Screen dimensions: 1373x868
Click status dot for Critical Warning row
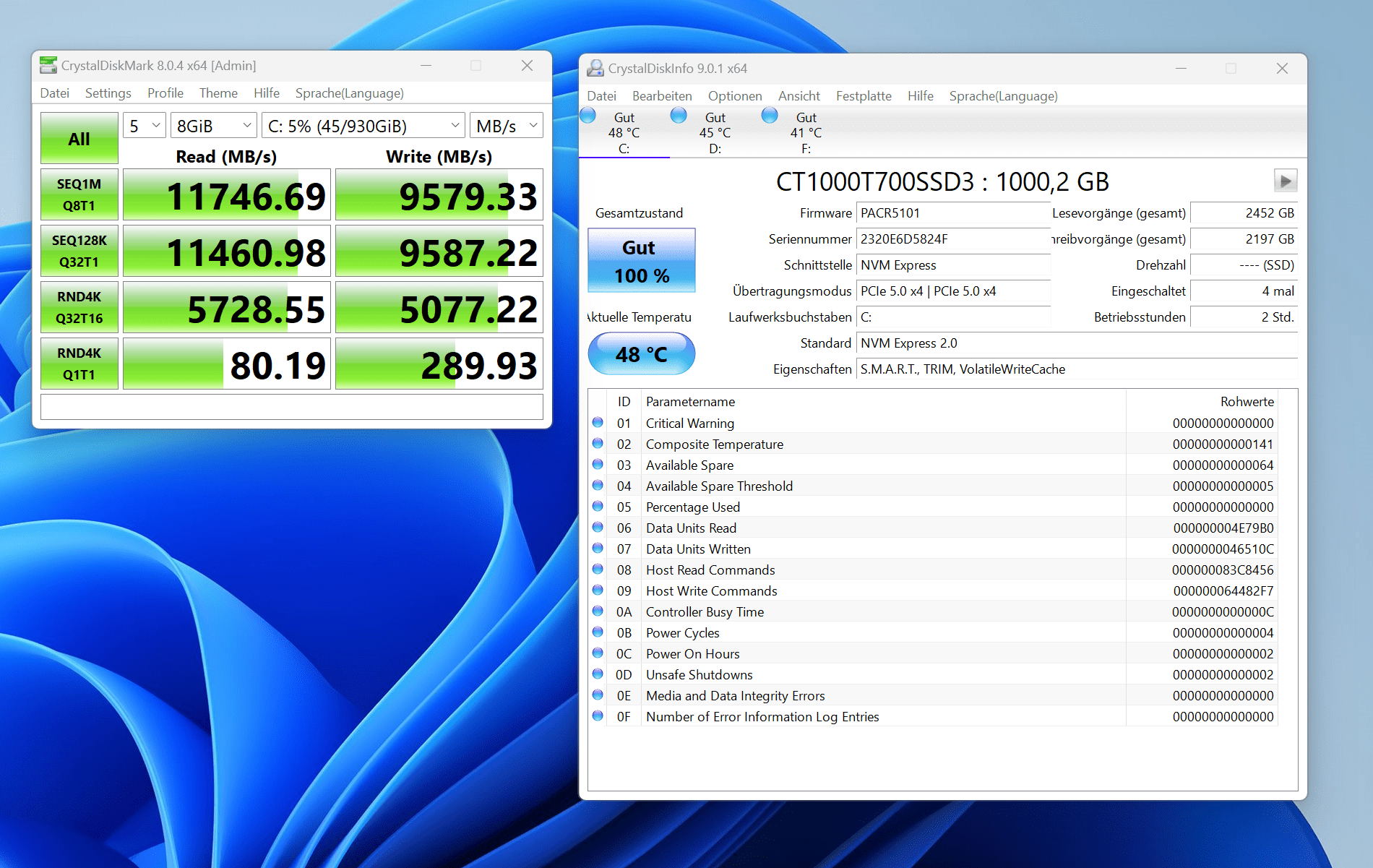(x=598, y=422)
